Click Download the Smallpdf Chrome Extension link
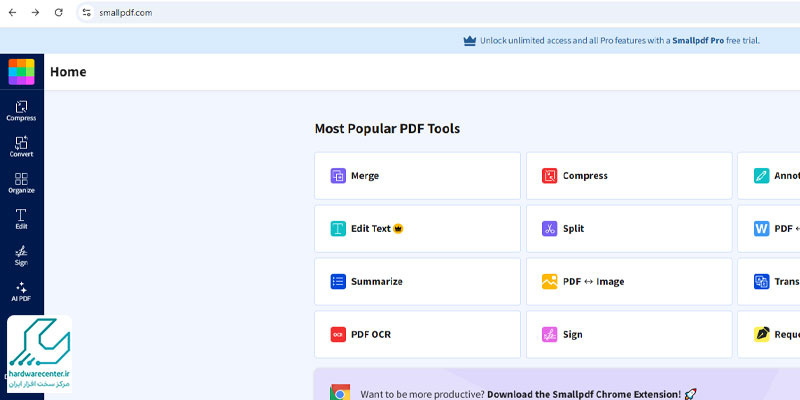The image size is (800, 400). pos(584,394)
